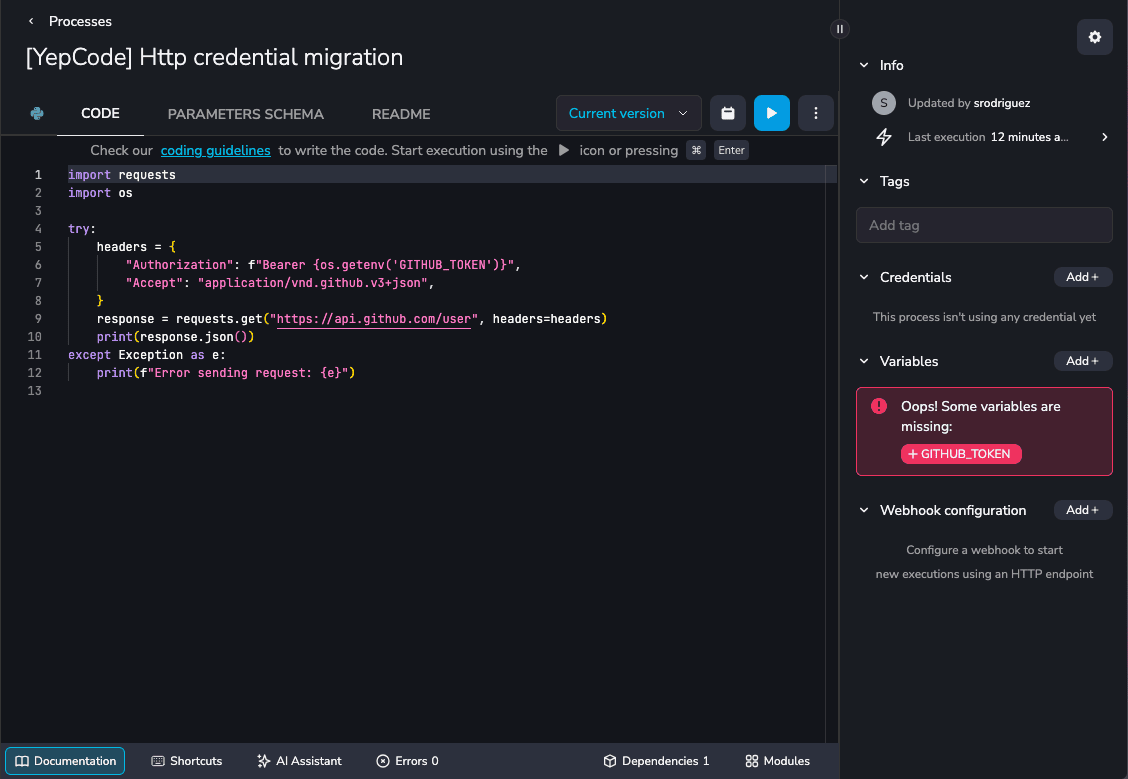The image size is (1128, 779).
Task: Click the command key hint badge
Action: pyautogui.click(x=696, y=150)
